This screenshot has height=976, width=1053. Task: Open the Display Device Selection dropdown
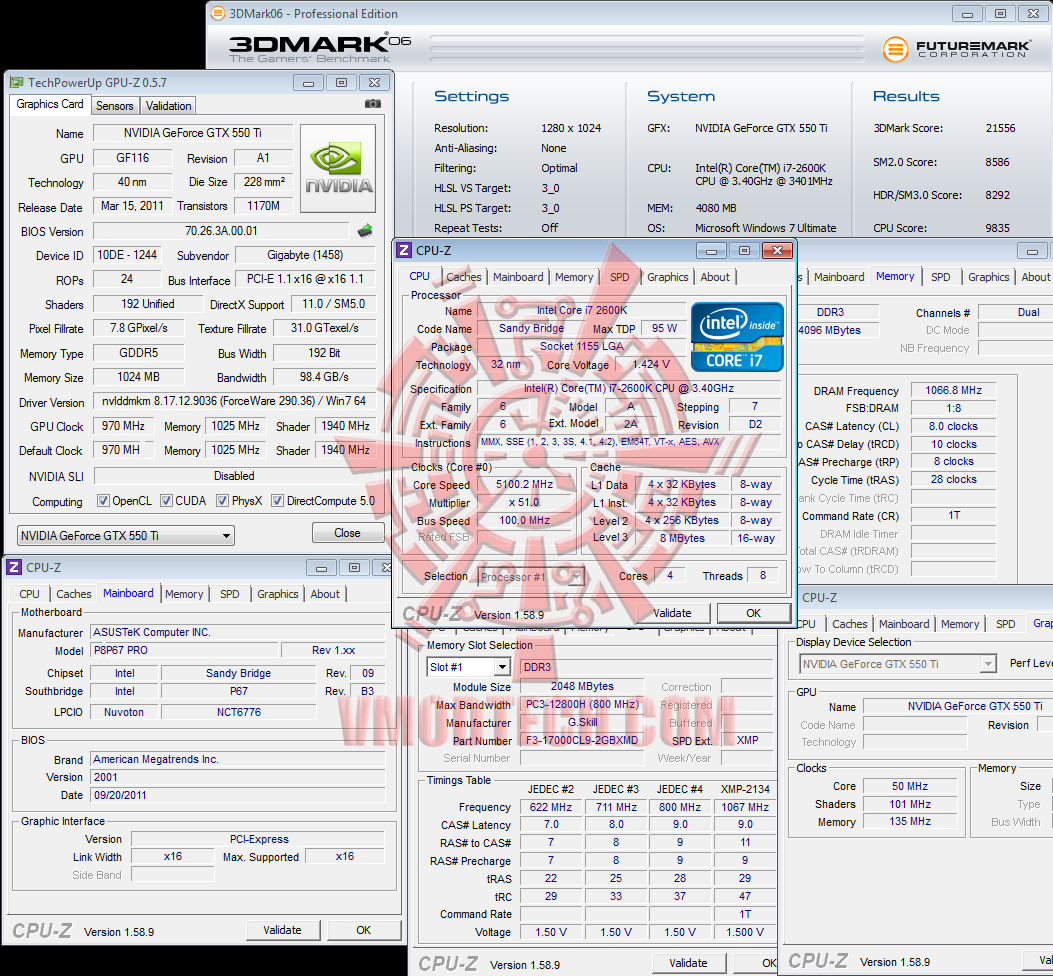[897, 664]
